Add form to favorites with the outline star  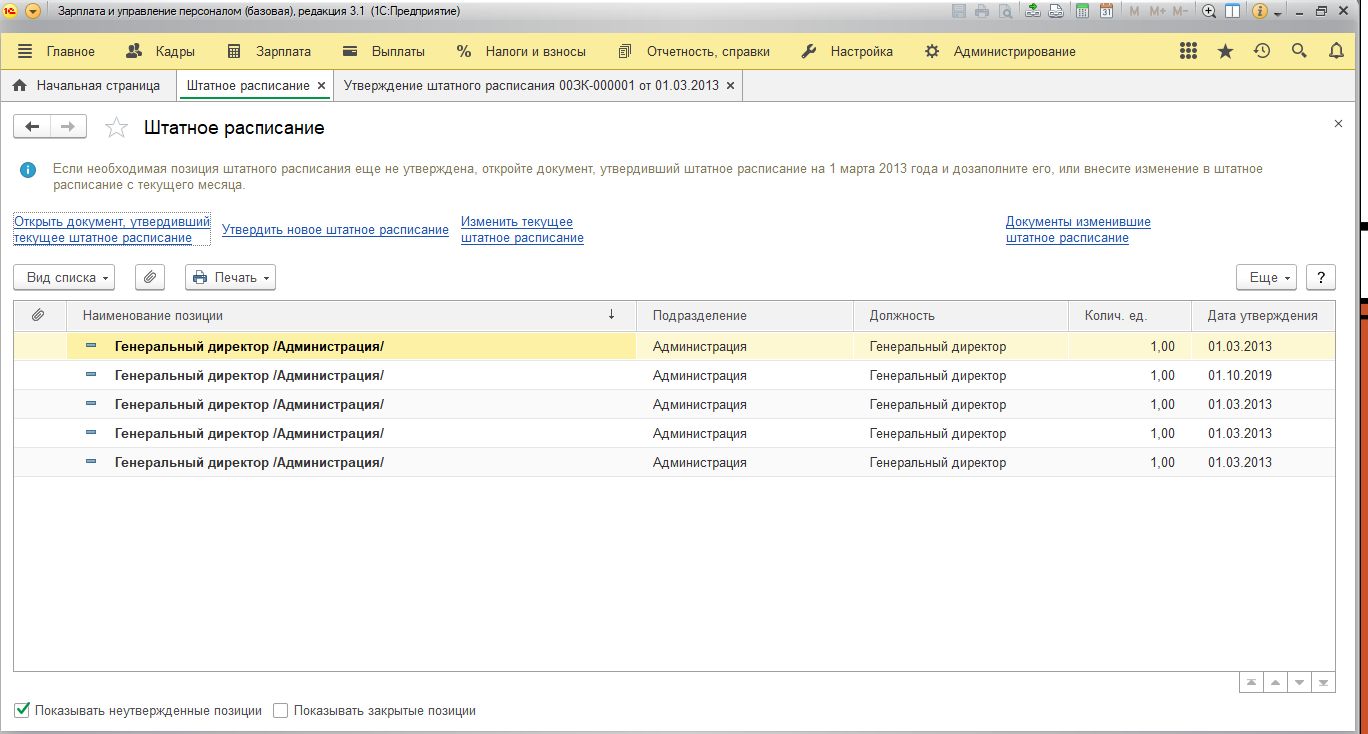coord(117,127)
